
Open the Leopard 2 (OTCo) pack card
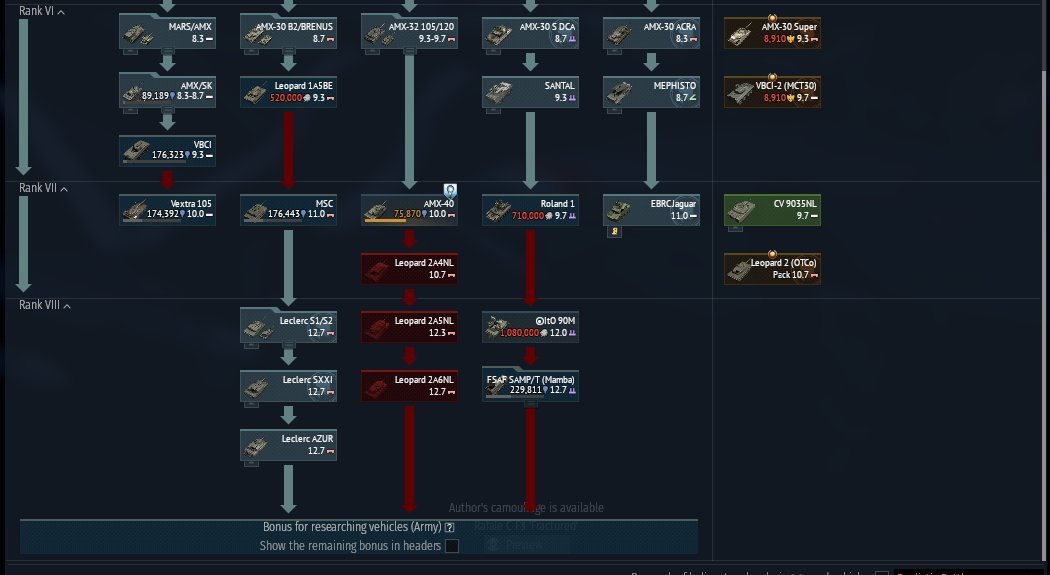[x=772, y=268]
